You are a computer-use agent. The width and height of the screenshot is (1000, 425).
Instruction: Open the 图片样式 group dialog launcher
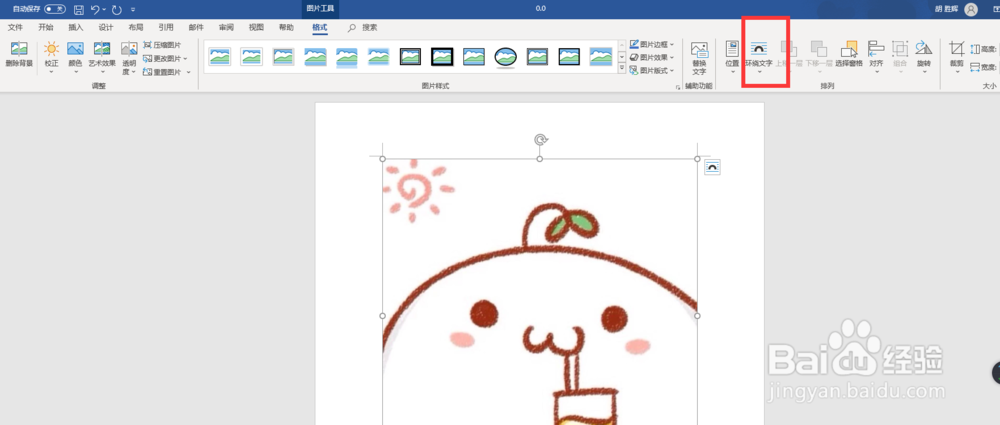point(678,86)
